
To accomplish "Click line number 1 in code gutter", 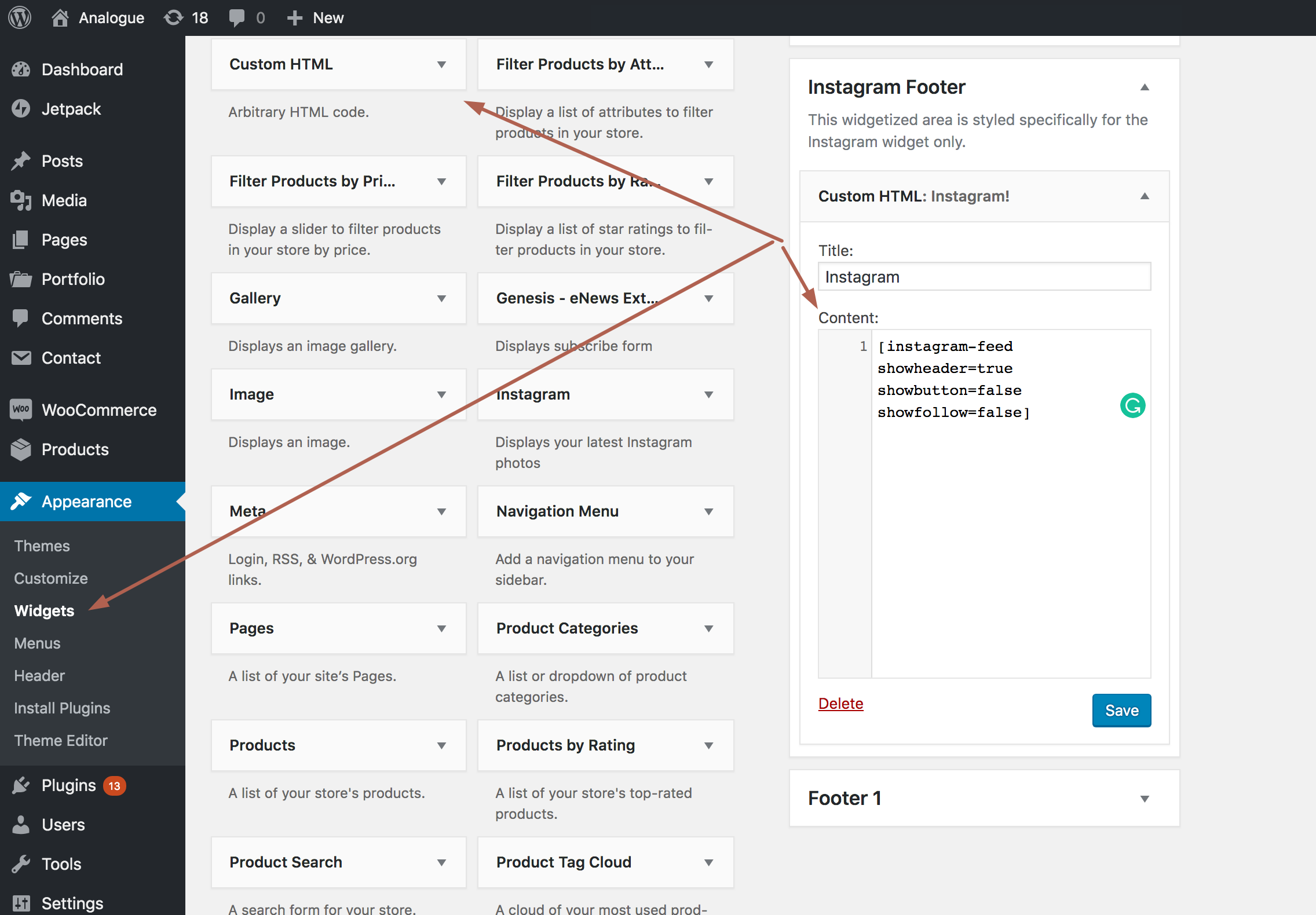I will (863, 346).
